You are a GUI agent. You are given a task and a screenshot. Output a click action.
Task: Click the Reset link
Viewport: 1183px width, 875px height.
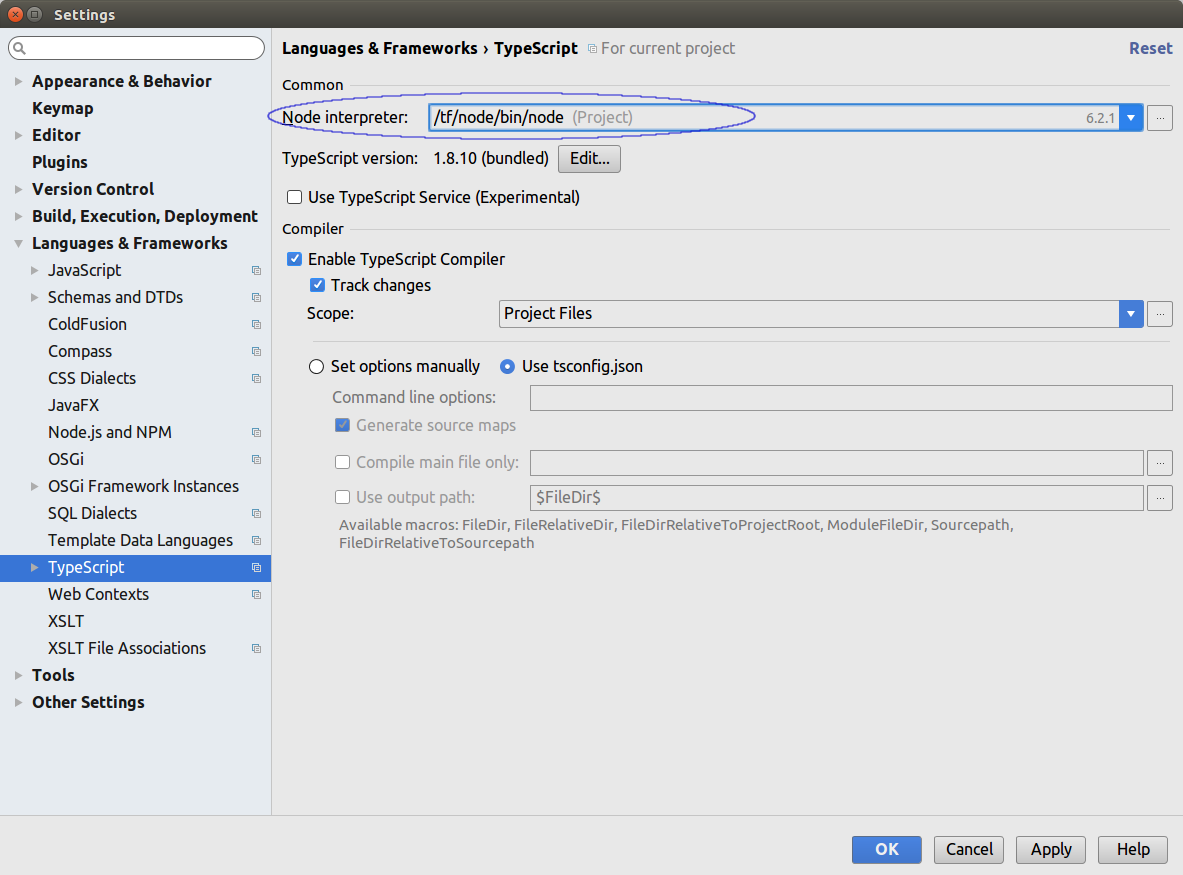click(x=1150, y=48)
